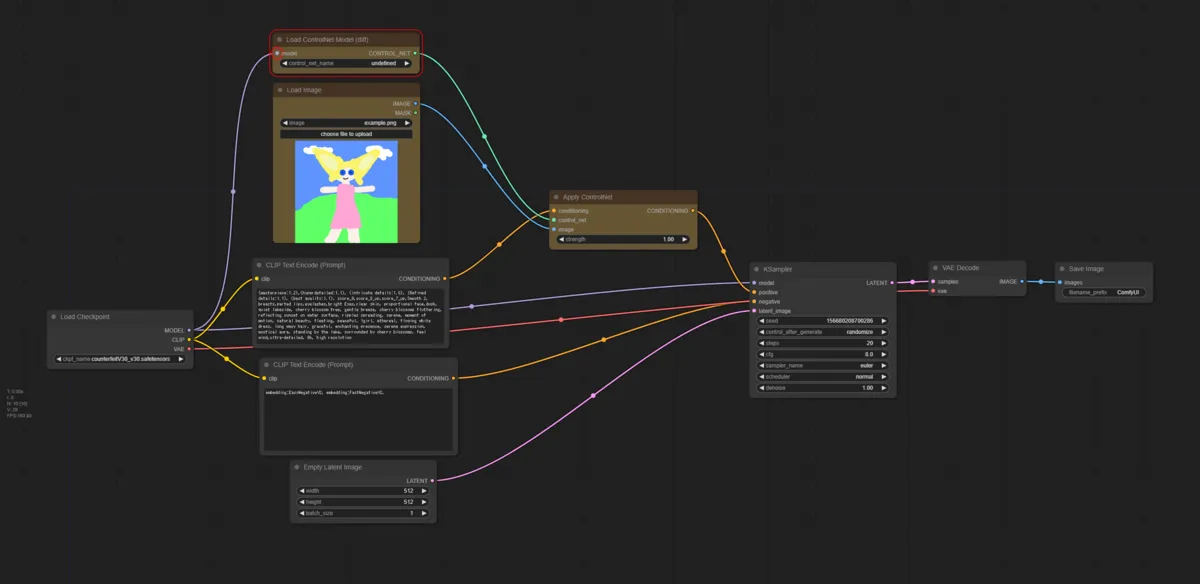Collapse the Save Image node via title dot
The height and width of the screenshot is (584, 1200).
pos(1062,269)
